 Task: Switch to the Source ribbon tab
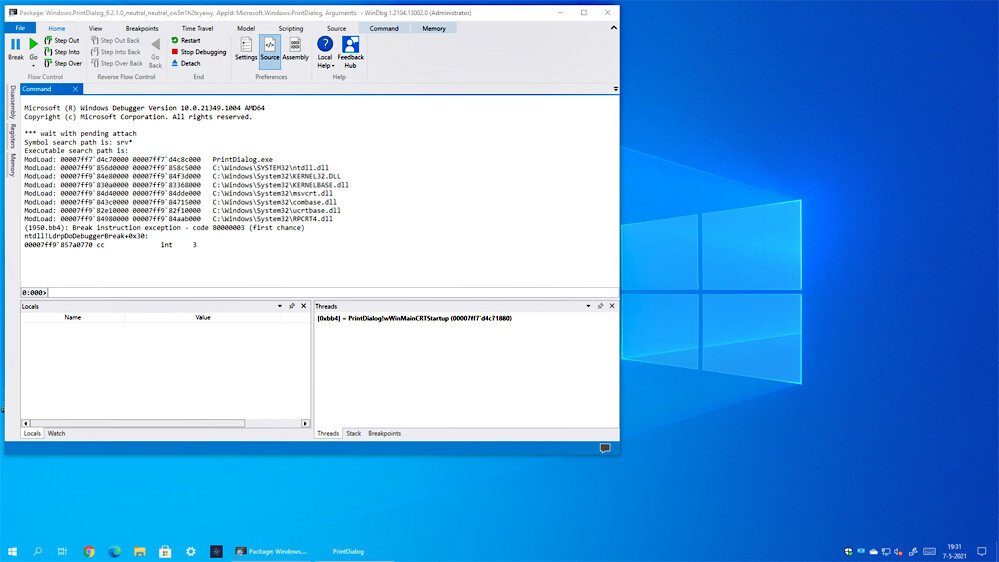[336, 28]
